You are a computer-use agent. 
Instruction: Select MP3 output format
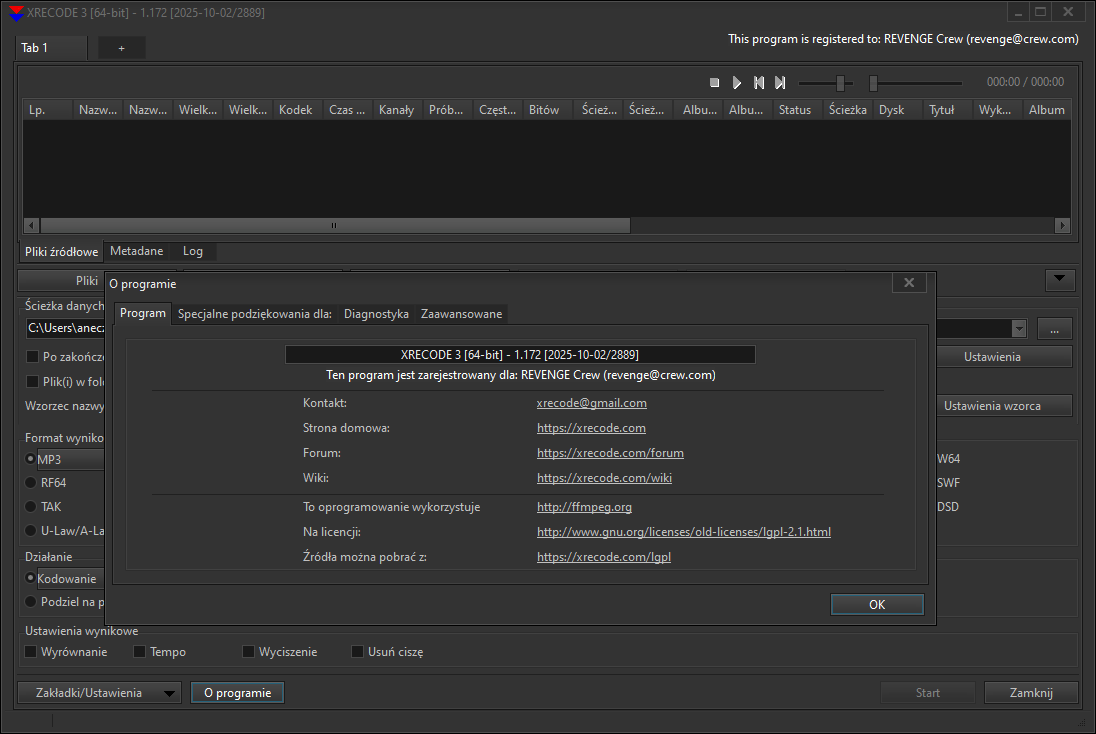point(30,459)
